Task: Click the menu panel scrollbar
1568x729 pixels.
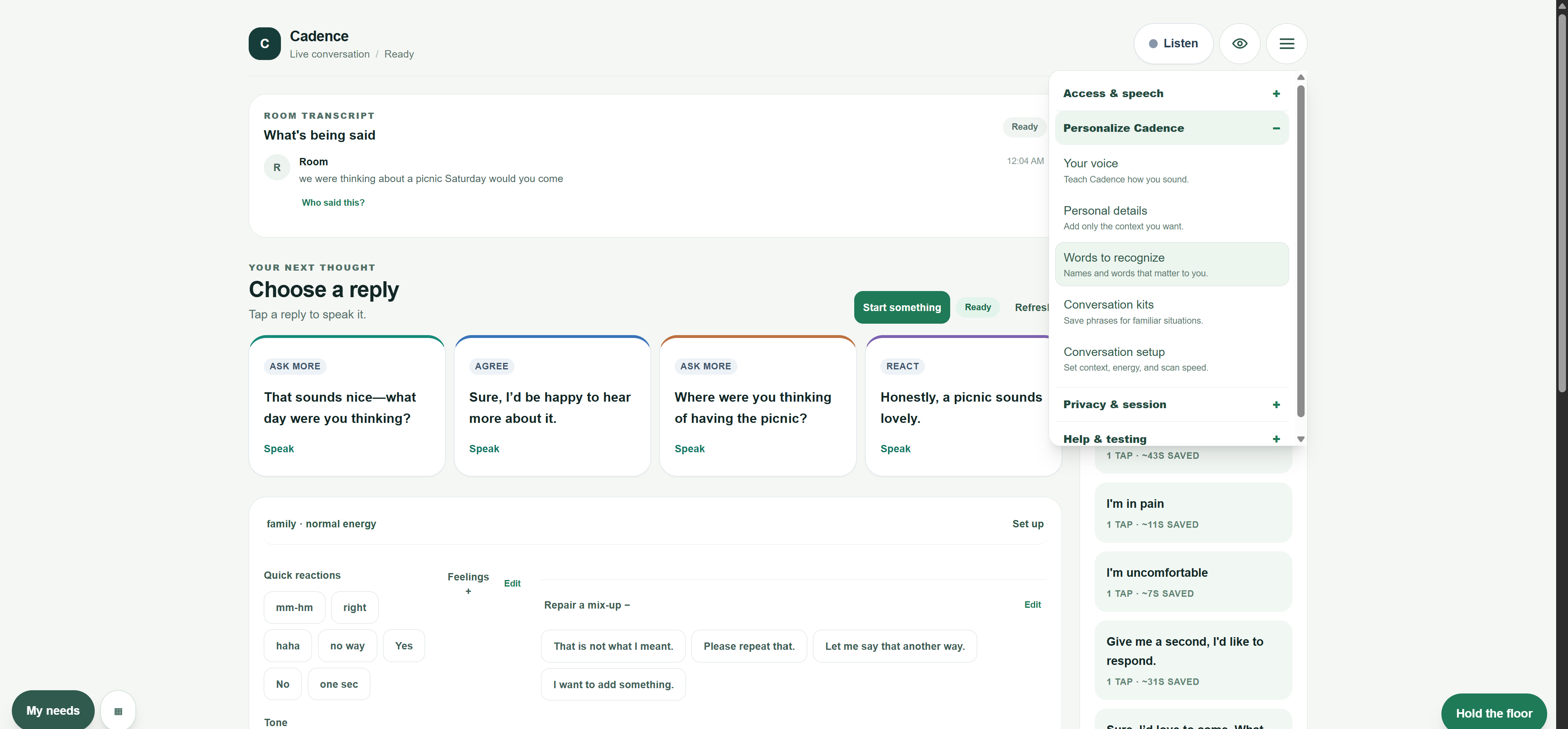Action: coord(1300,251)
